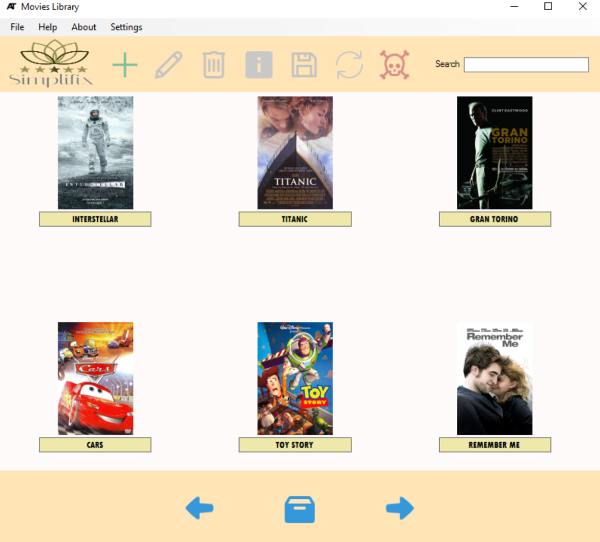
Task: Click the red skull and crossbones icon
Action: [395, 65]
